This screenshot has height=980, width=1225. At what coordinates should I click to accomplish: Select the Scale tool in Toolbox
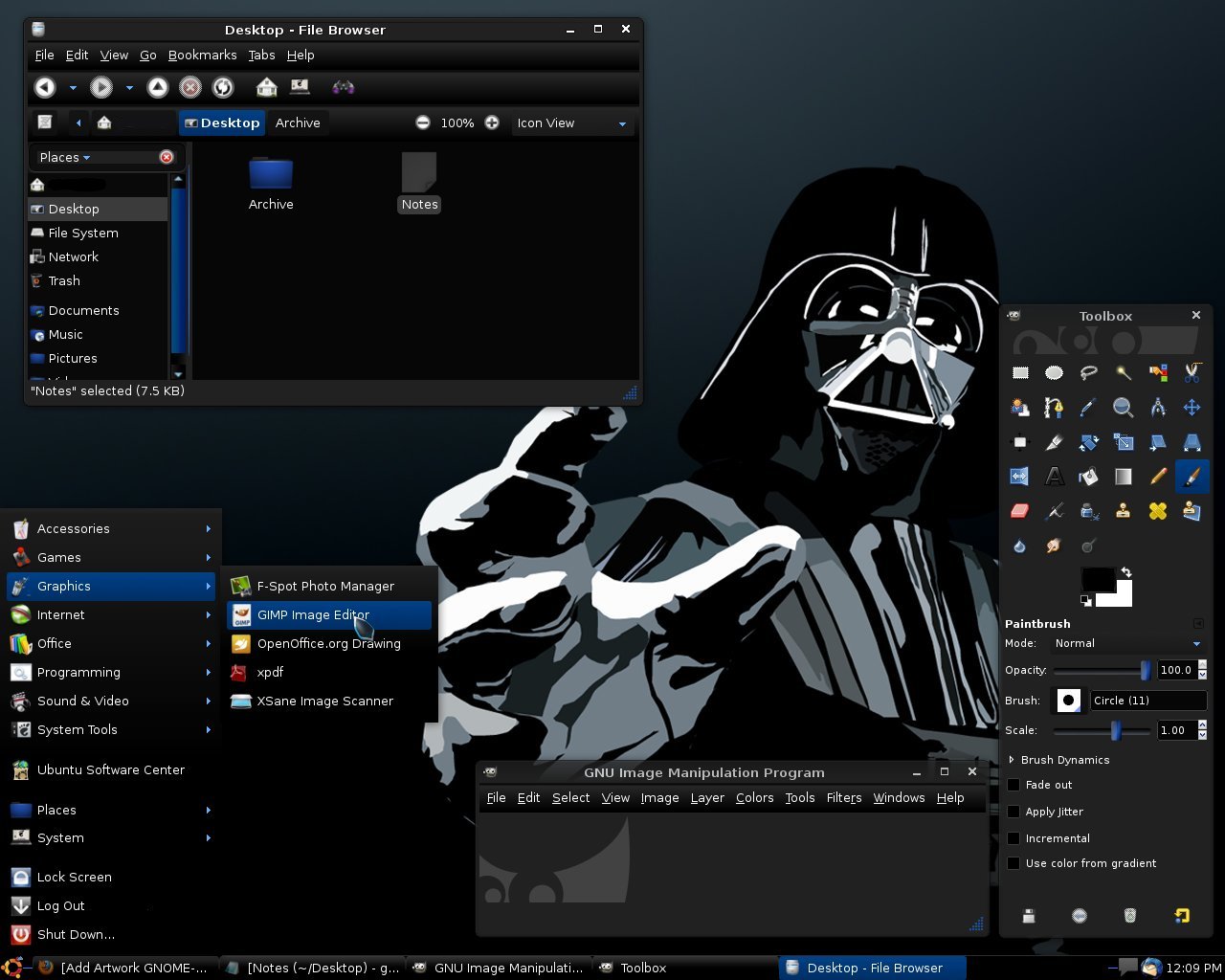coord(1123,442)
